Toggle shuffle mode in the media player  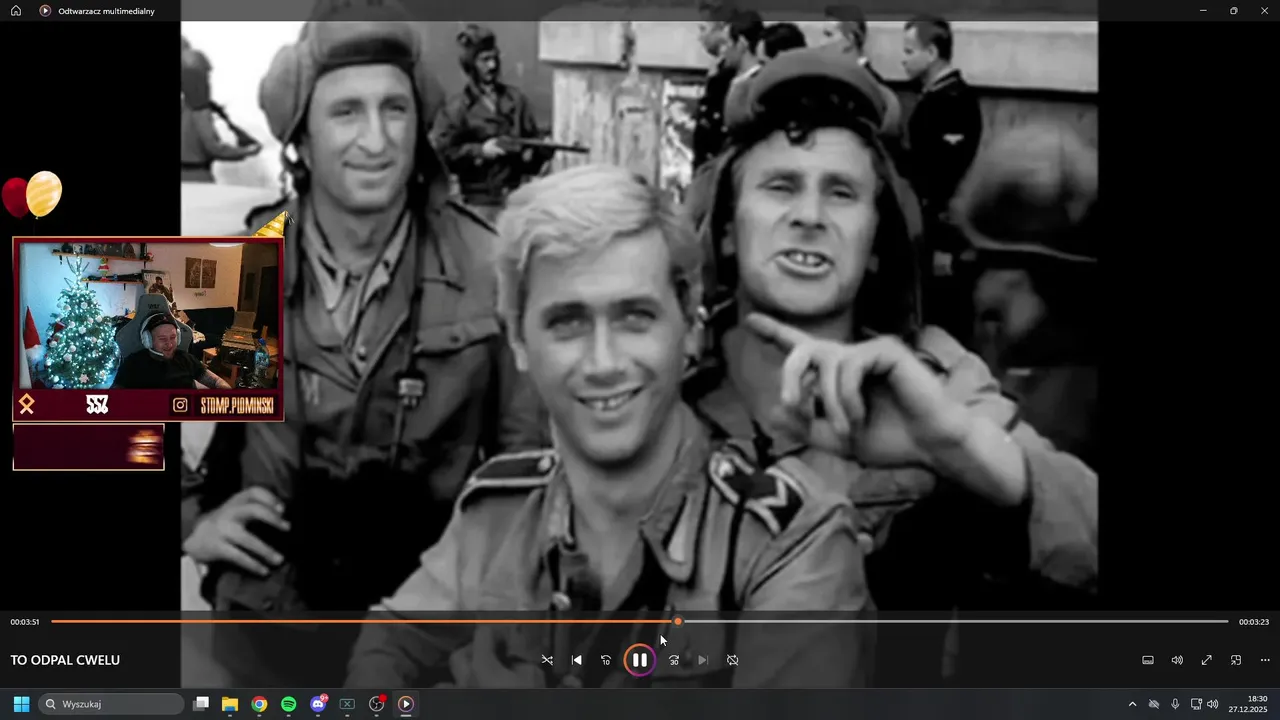point(547,660)
